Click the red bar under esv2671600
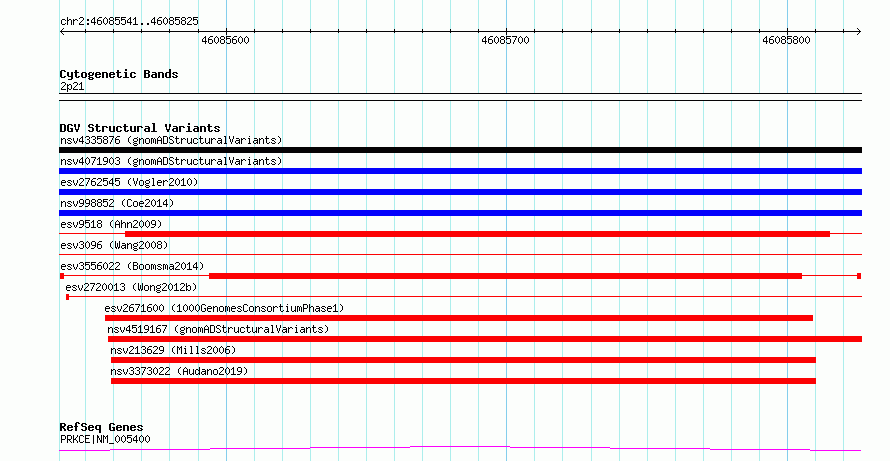The image size is (890, 461). [x=459, y=318]
